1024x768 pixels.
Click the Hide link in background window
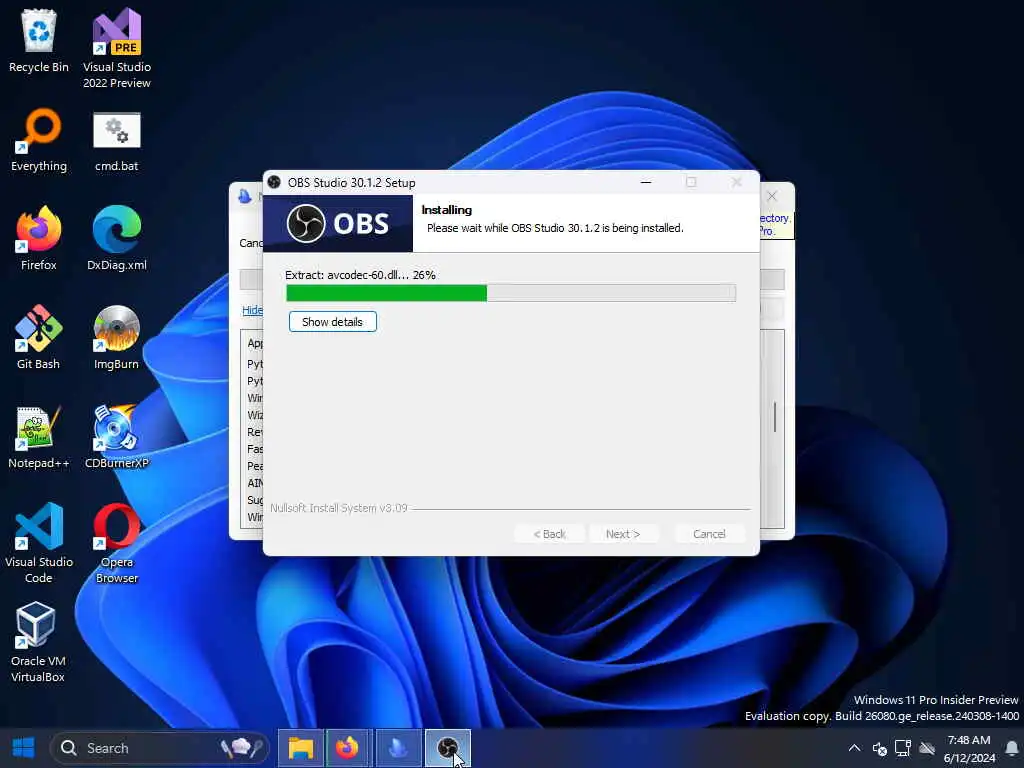pyautogui.click(x=252, y=310)
